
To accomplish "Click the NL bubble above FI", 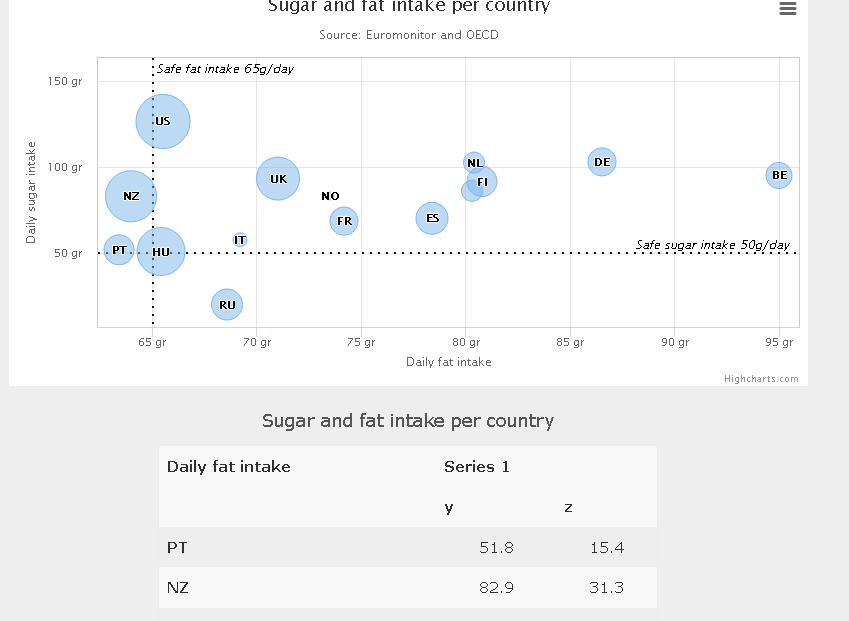I will pos(473,162).
